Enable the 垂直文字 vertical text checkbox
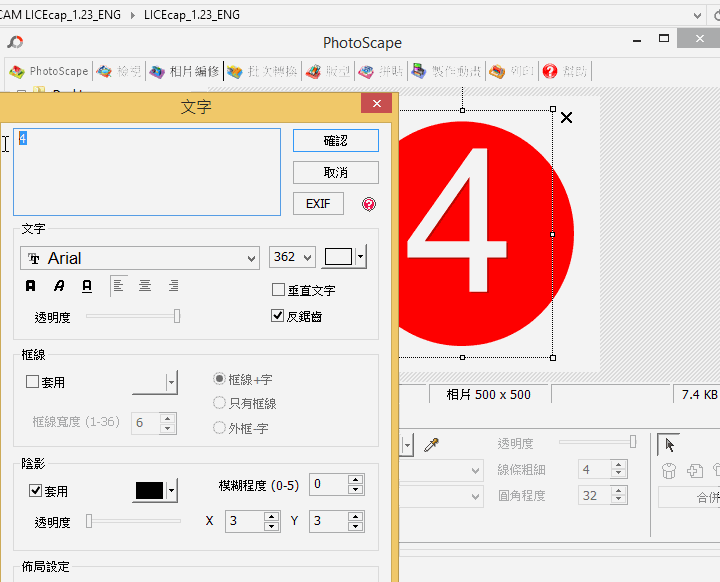The height and width of the screenshot is (582, 720). click(x=279, y=290)
